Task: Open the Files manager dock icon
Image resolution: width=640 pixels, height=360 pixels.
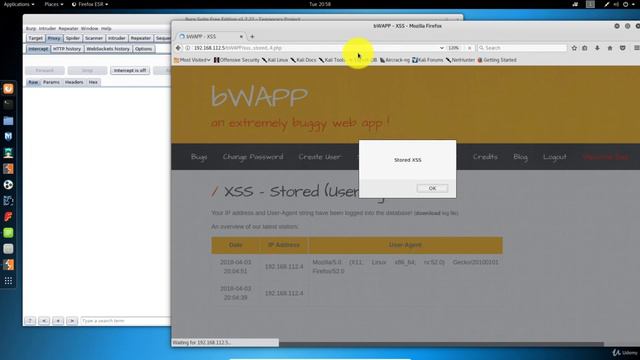Action: tap(8, 120)
